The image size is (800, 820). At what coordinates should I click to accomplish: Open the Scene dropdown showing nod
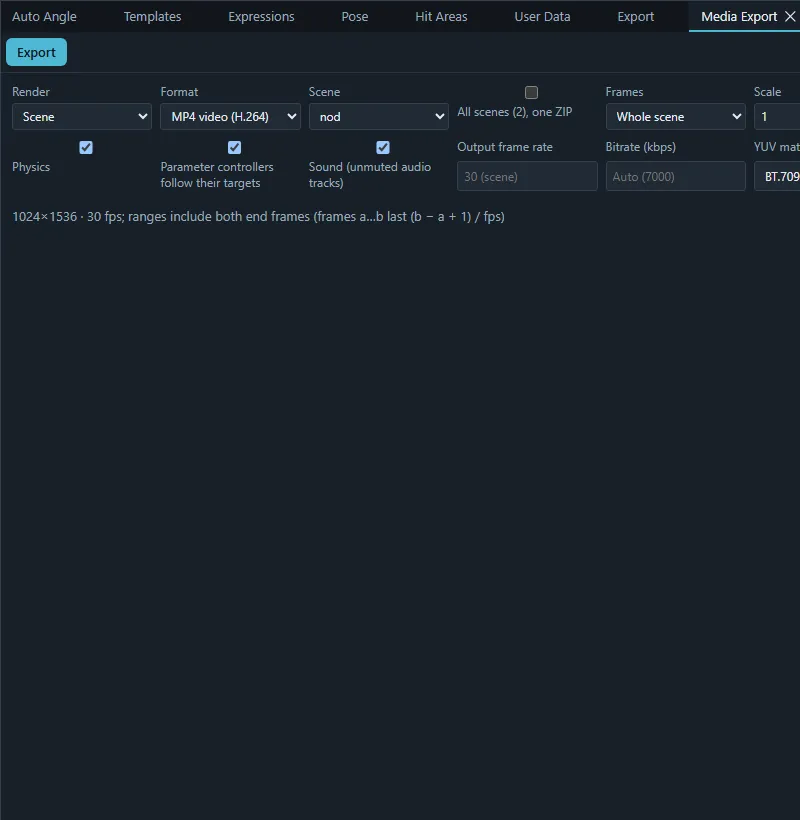(379, 117)
